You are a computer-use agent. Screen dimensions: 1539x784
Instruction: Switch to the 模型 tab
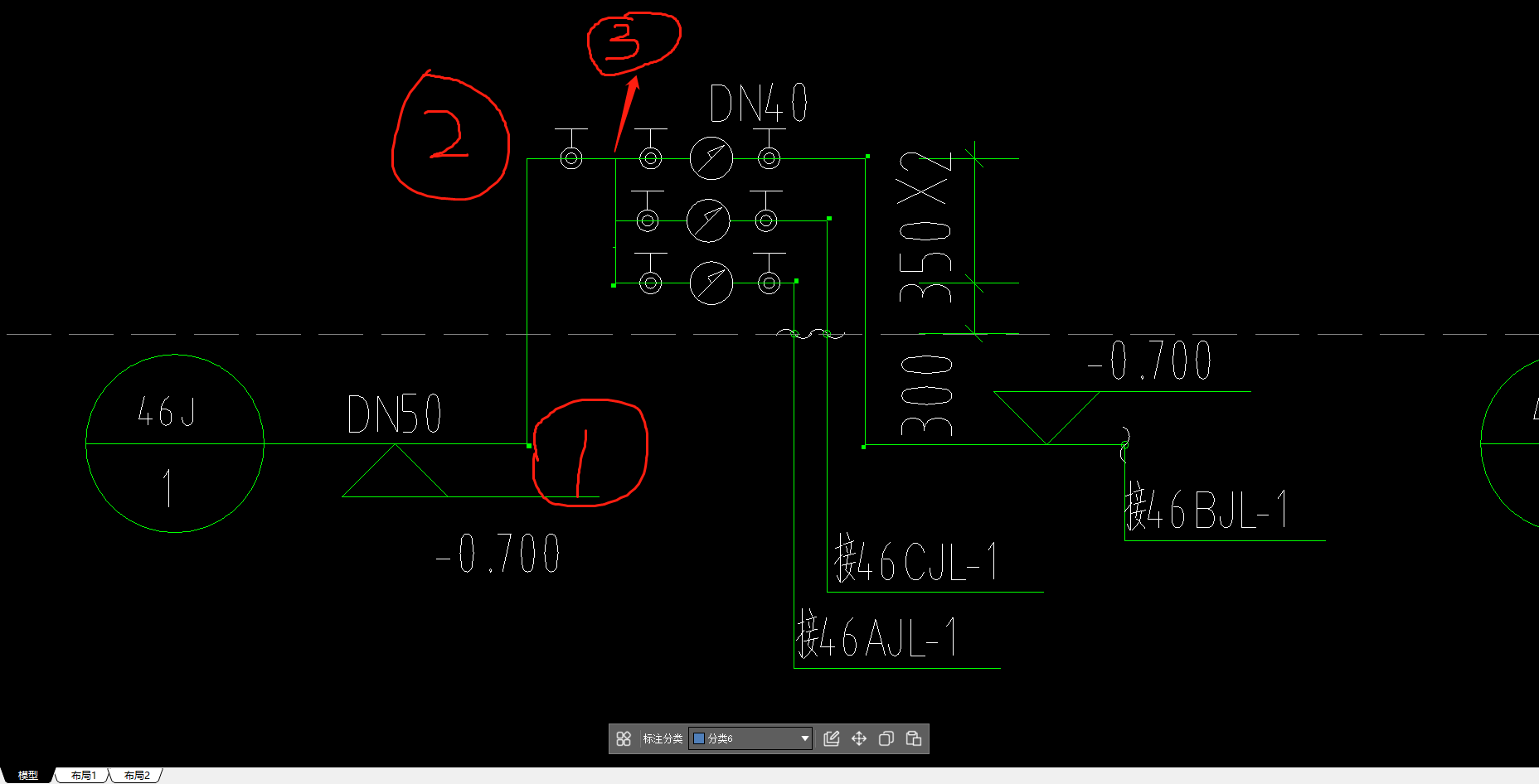point(28,776)
